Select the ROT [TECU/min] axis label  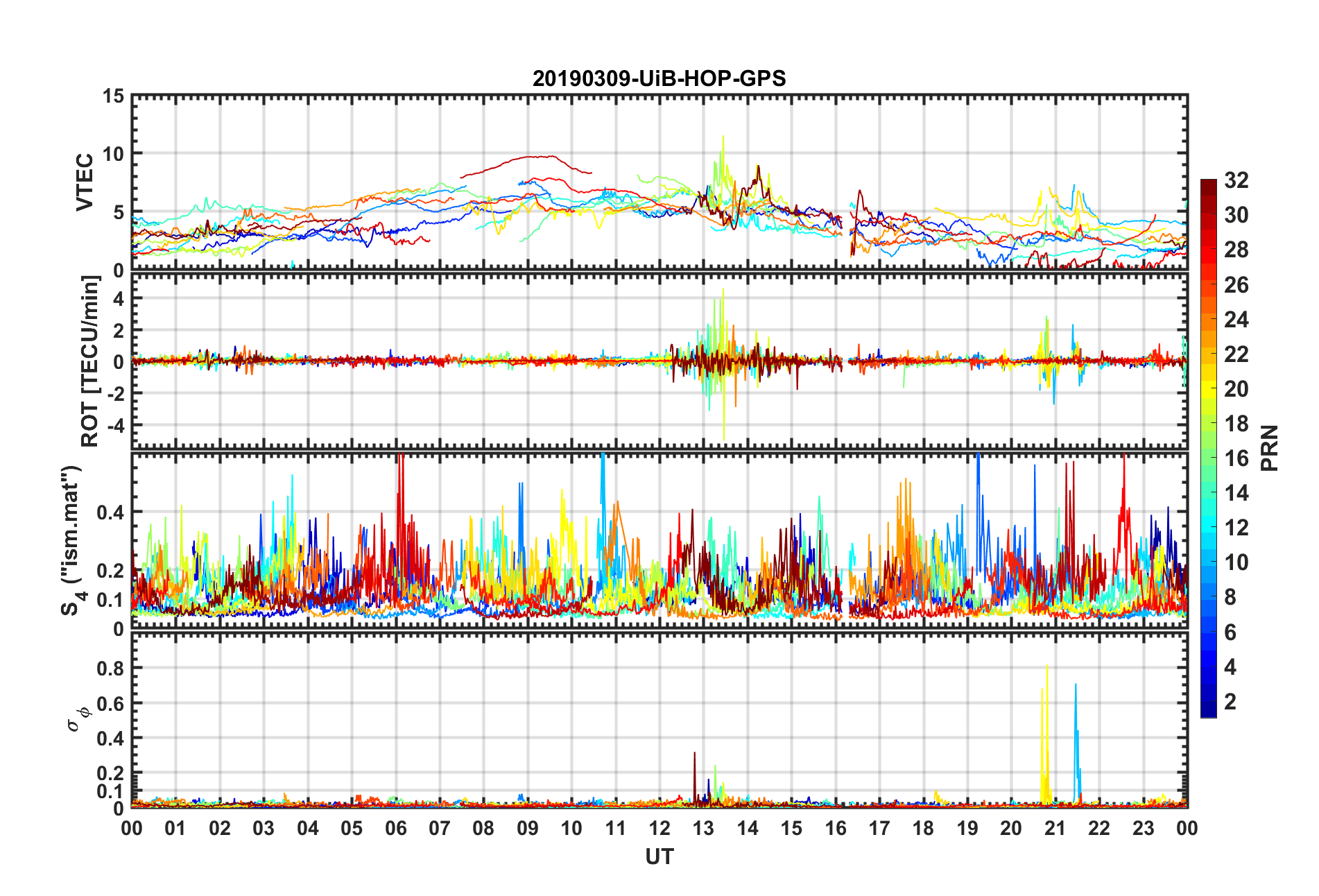[x=90, y=361]
